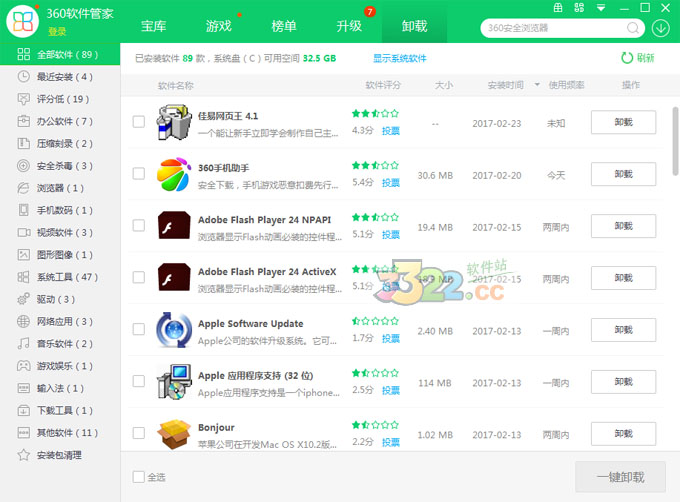Click the 浏览器 category icon
The image size is (680, 502).
pos(23,188)
